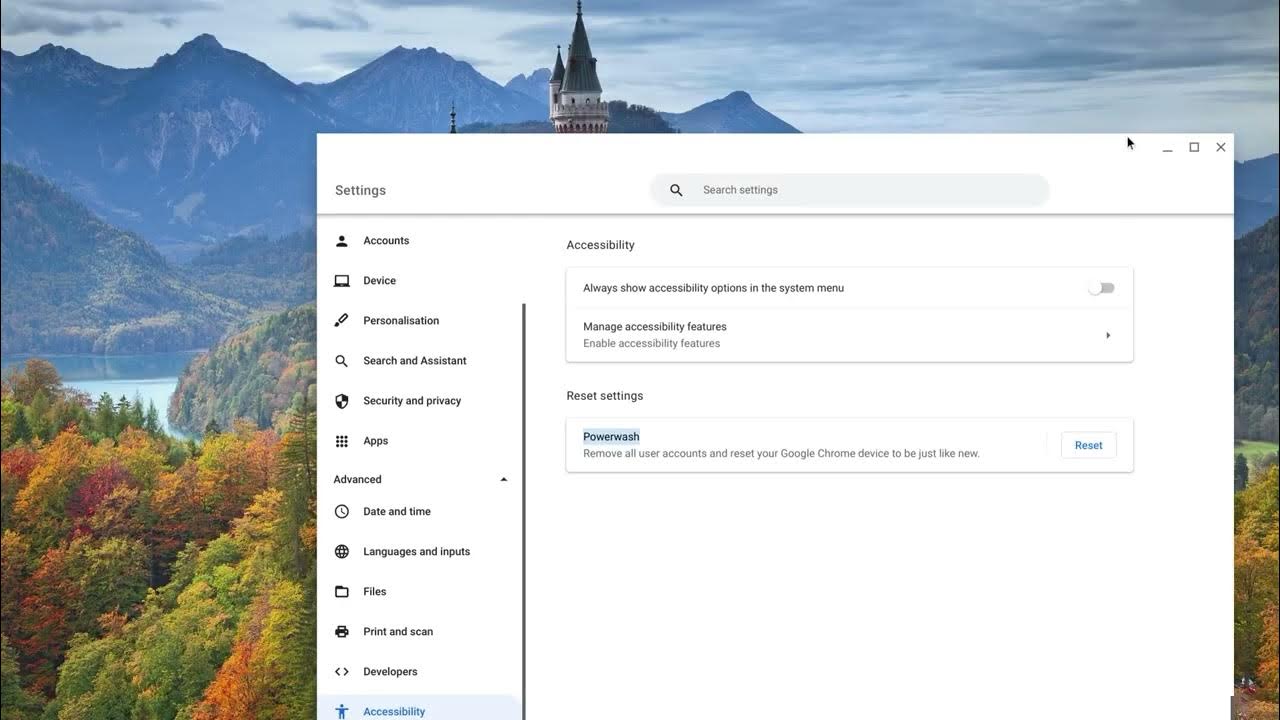This screenshot has width=1280, height=720.
Task: Open Manage accessibility features arrow
Action: 1108,335
